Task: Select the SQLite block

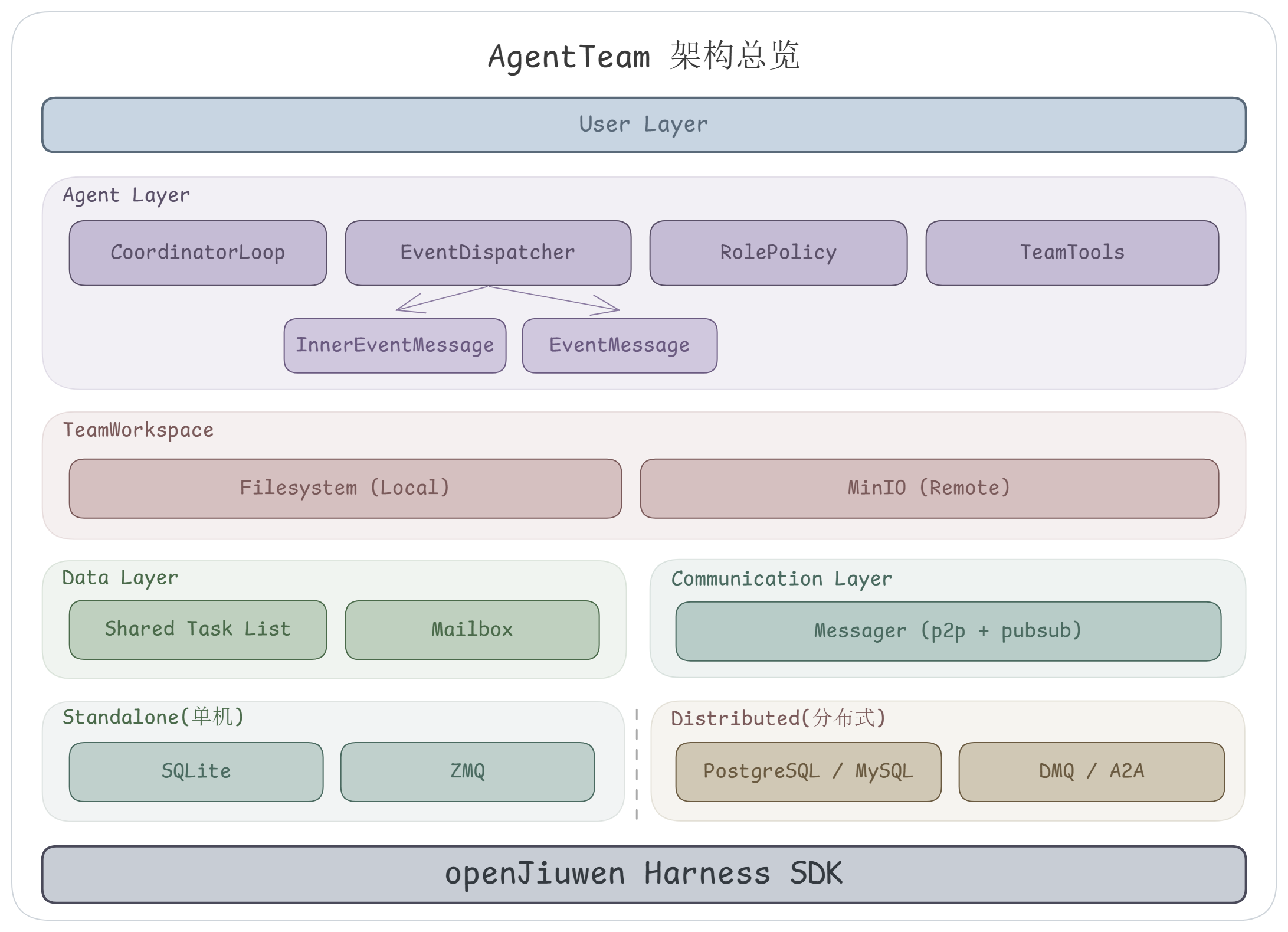Action: tap(196, 771)
